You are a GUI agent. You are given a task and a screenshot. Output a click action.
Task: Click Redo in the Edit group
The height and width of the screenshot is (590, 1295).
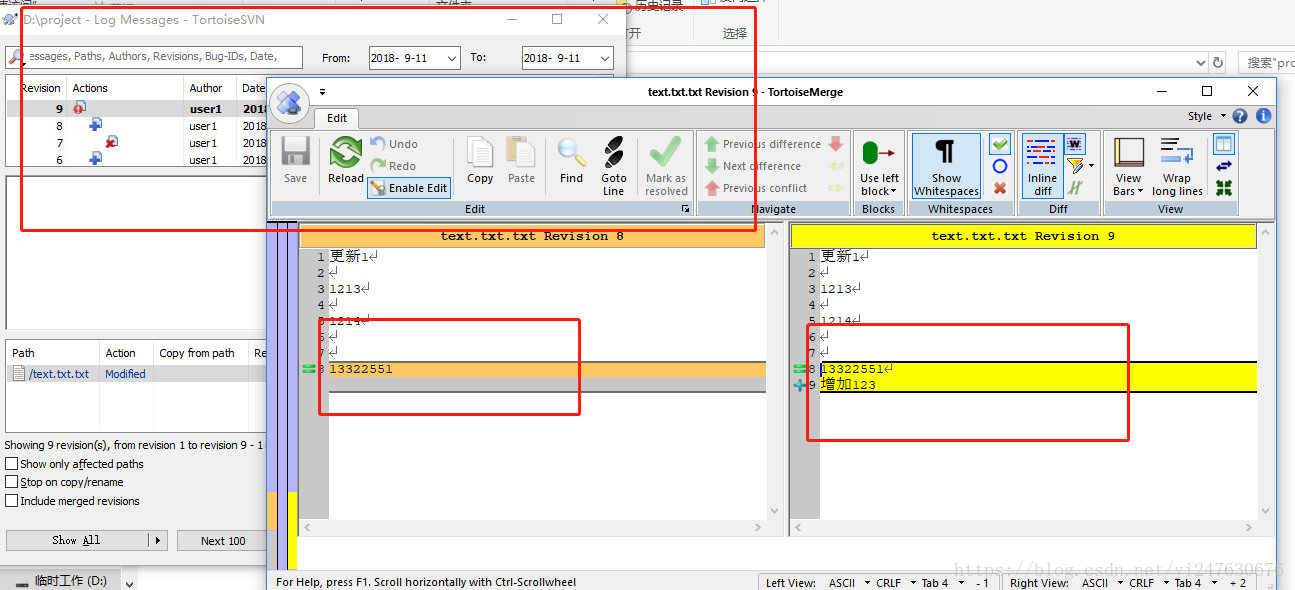(393, 166)
